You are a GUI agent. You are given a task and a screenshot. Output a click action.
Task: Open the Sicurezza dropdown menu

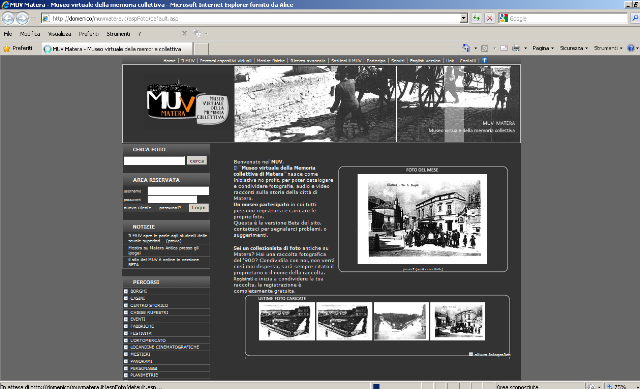coord(573,48)
